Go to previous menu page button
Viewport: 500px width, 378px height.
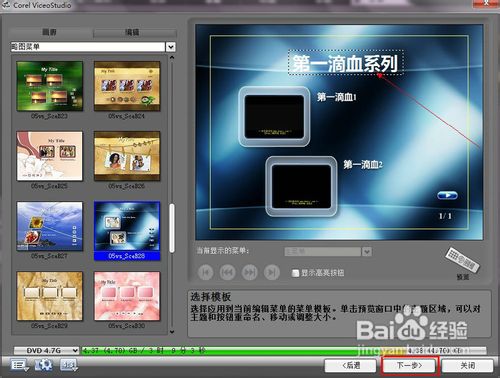(228, 272)
